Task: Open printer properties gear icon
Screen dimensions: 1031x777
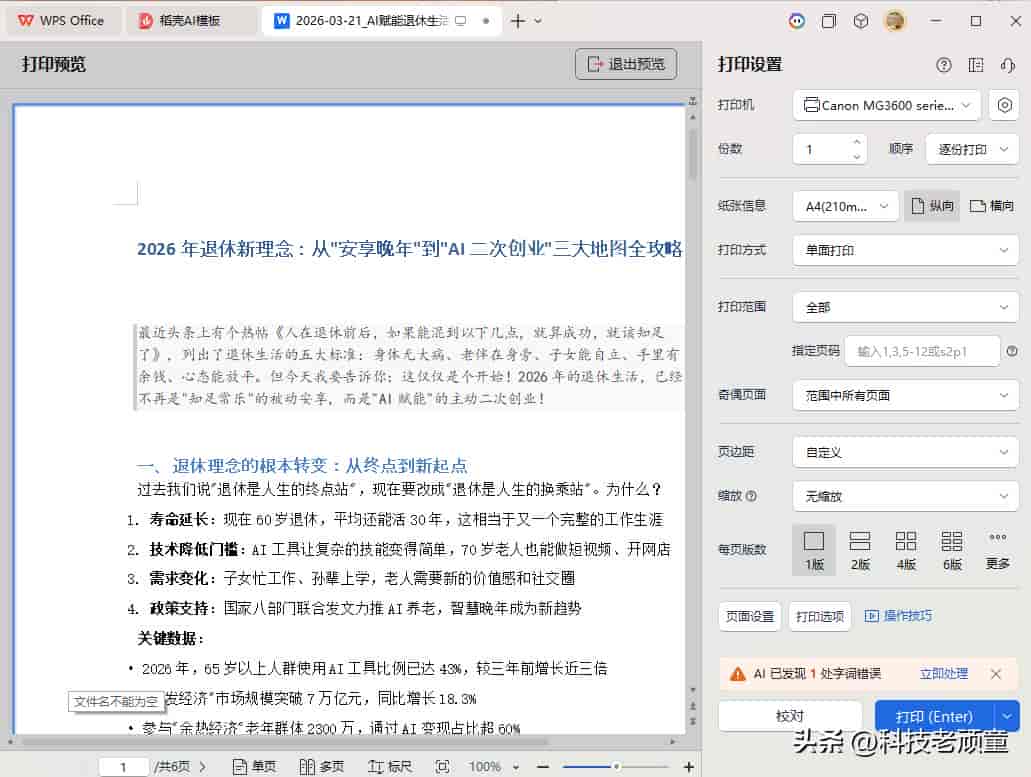Action: [1004, 105]
